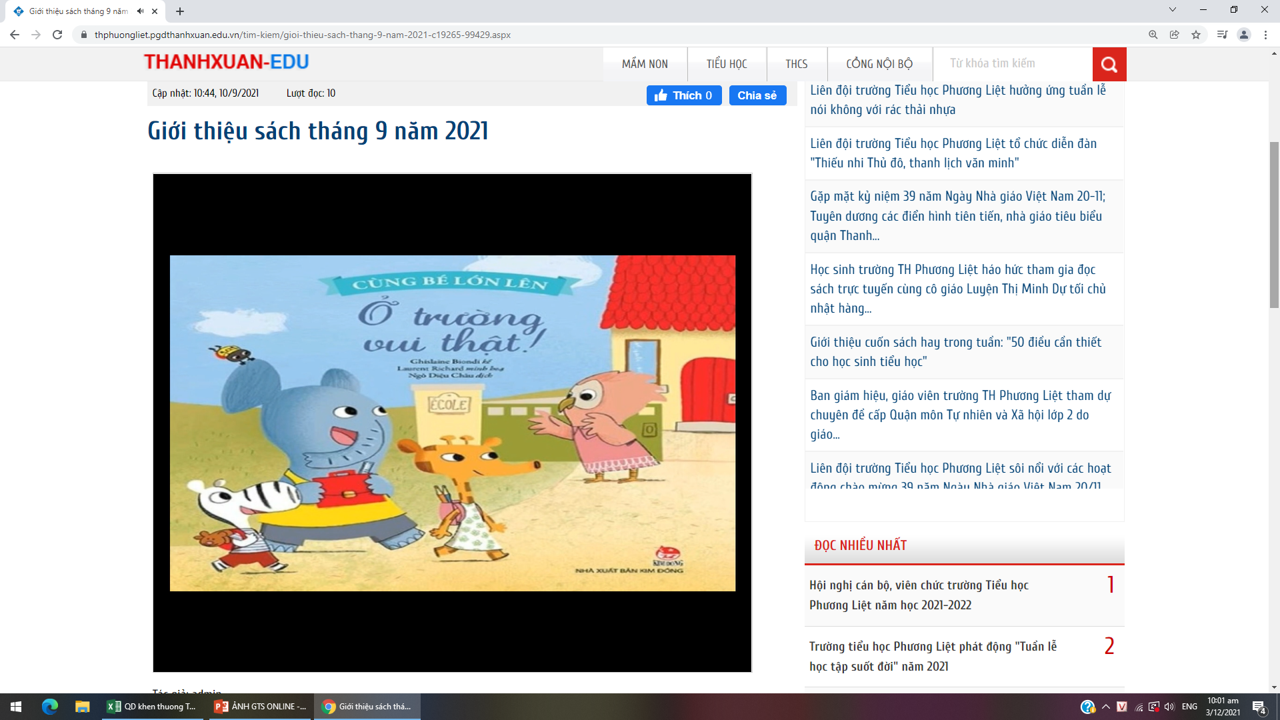Open Gặp mặt kỷ niệm 39 năm article
The image size is (1280, 720).
pos(958,216)
